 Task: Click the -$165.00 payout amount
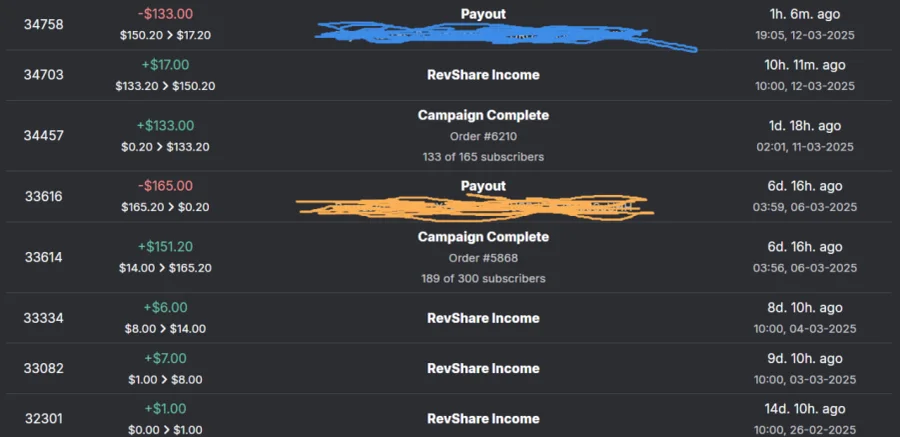tap(165, 186)
